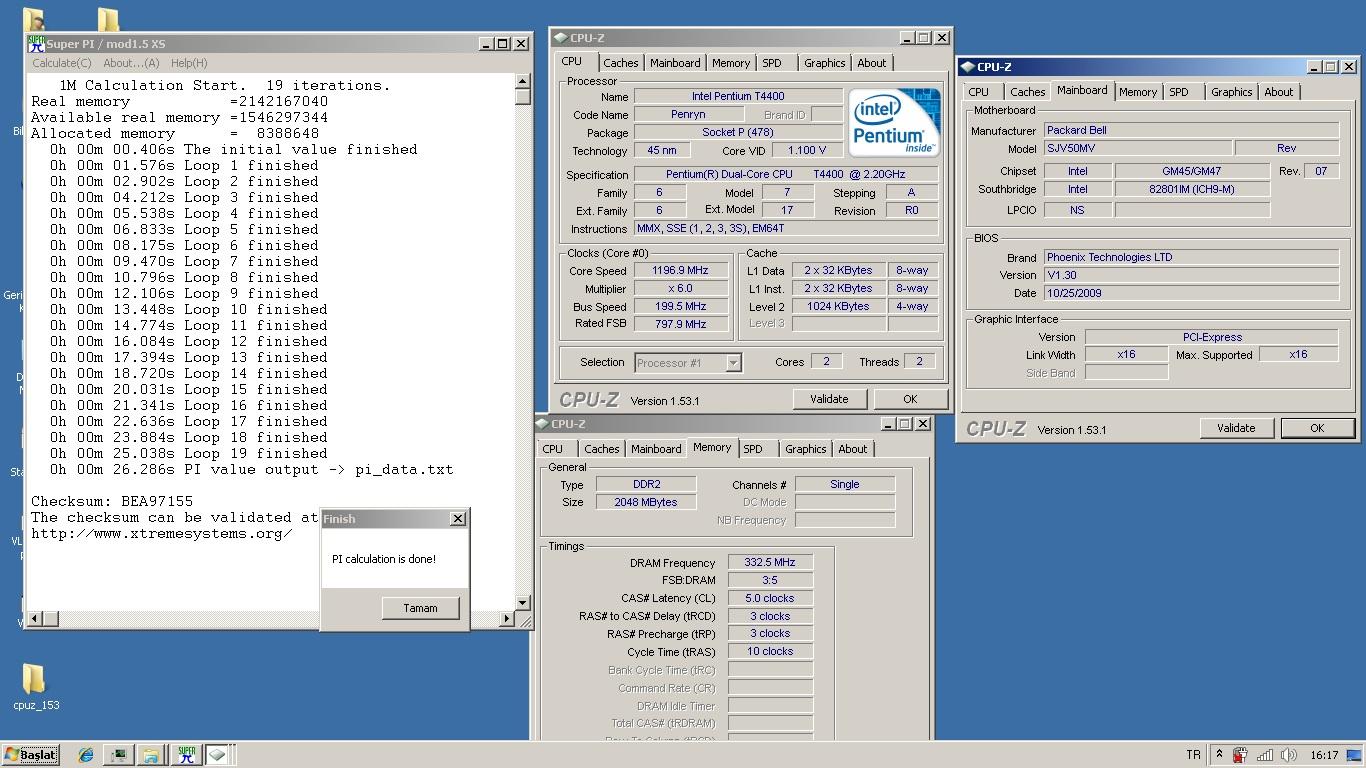The height and width of the screenshot is (768, 1366).
Task: Select Memory tab in Mainboard window
Action: click(x=1138, y=92)
